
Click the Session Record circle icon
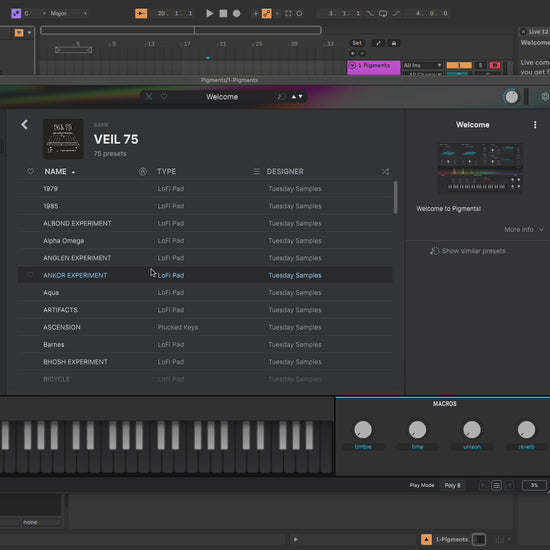pos(299,13)
